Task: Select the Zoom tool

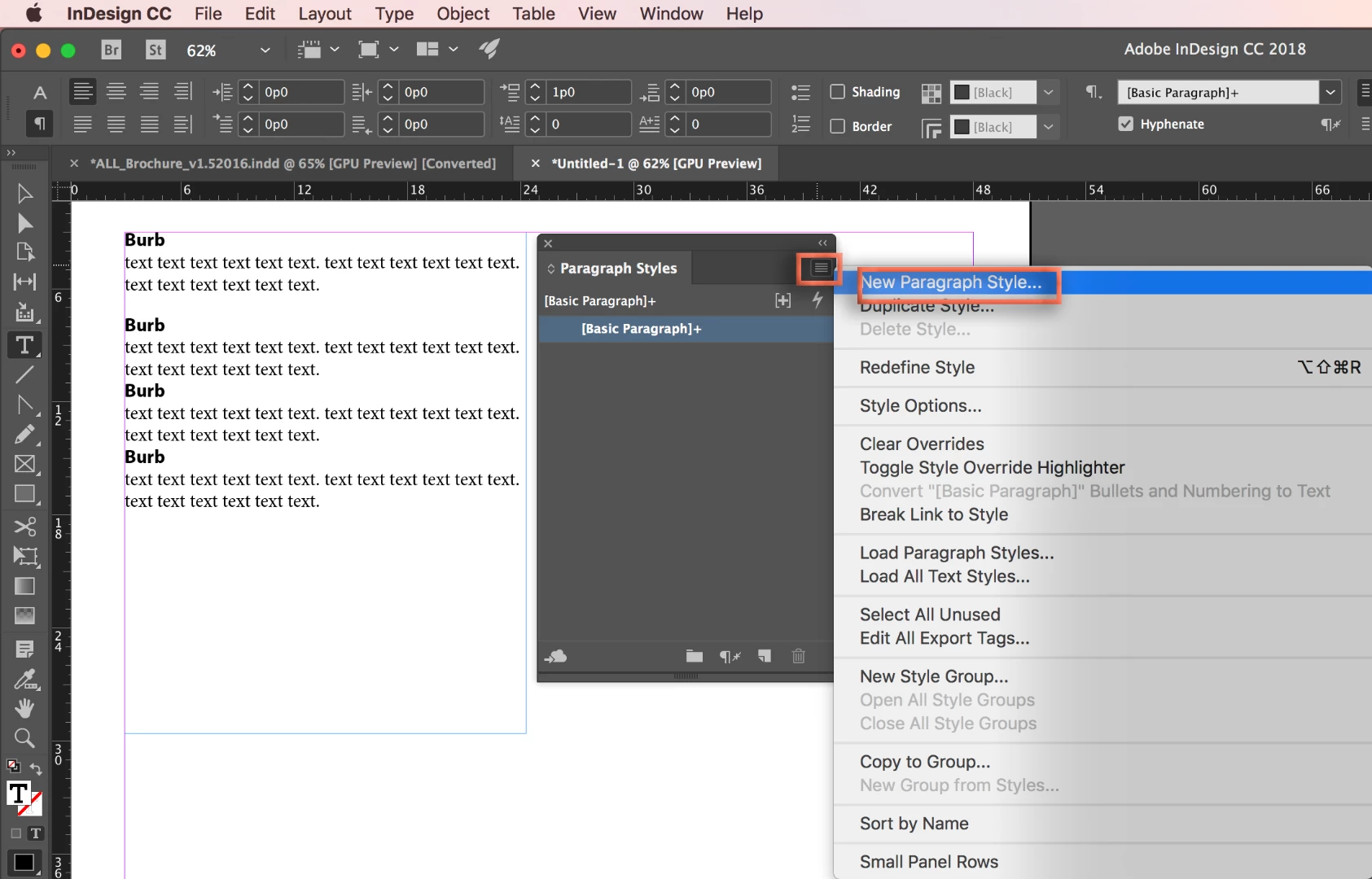Action: [24, 738]
